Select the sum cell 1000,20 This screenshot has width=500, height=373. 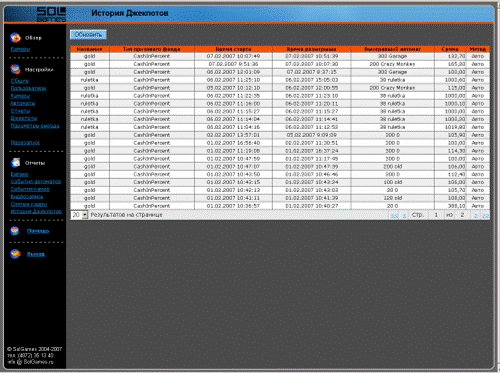pyautogui.click(x=450, y=119)
